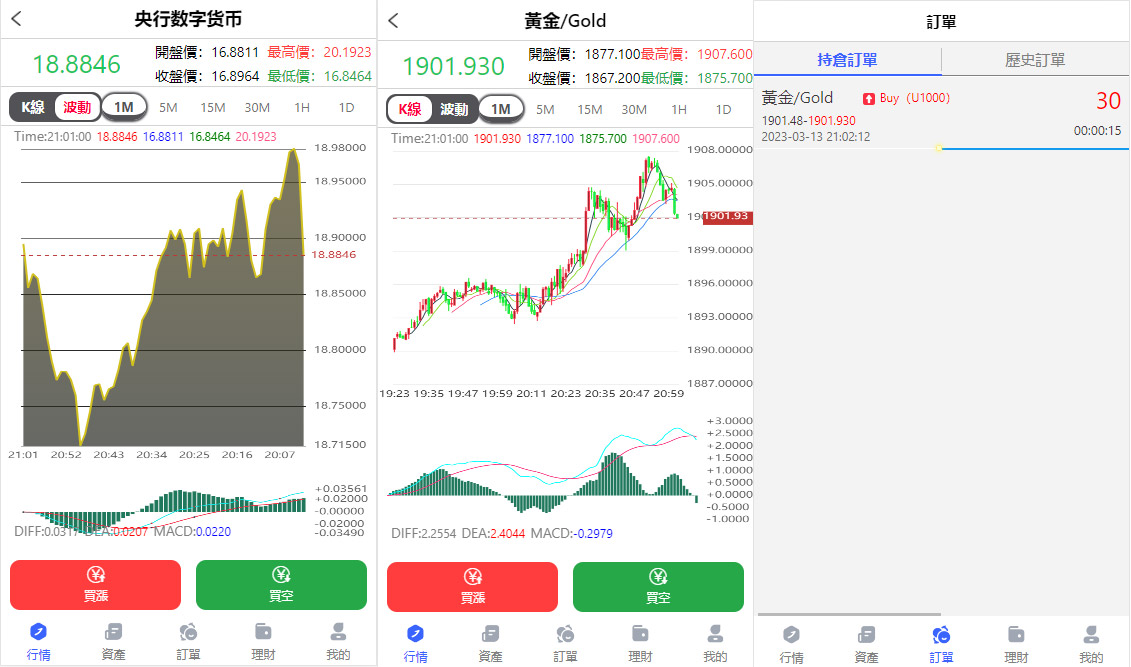Tap red 買漲 button for 央行数字货币
The height and width of the screenshot is (667, 1131).
pyautogui.click(x=95, y=585)
